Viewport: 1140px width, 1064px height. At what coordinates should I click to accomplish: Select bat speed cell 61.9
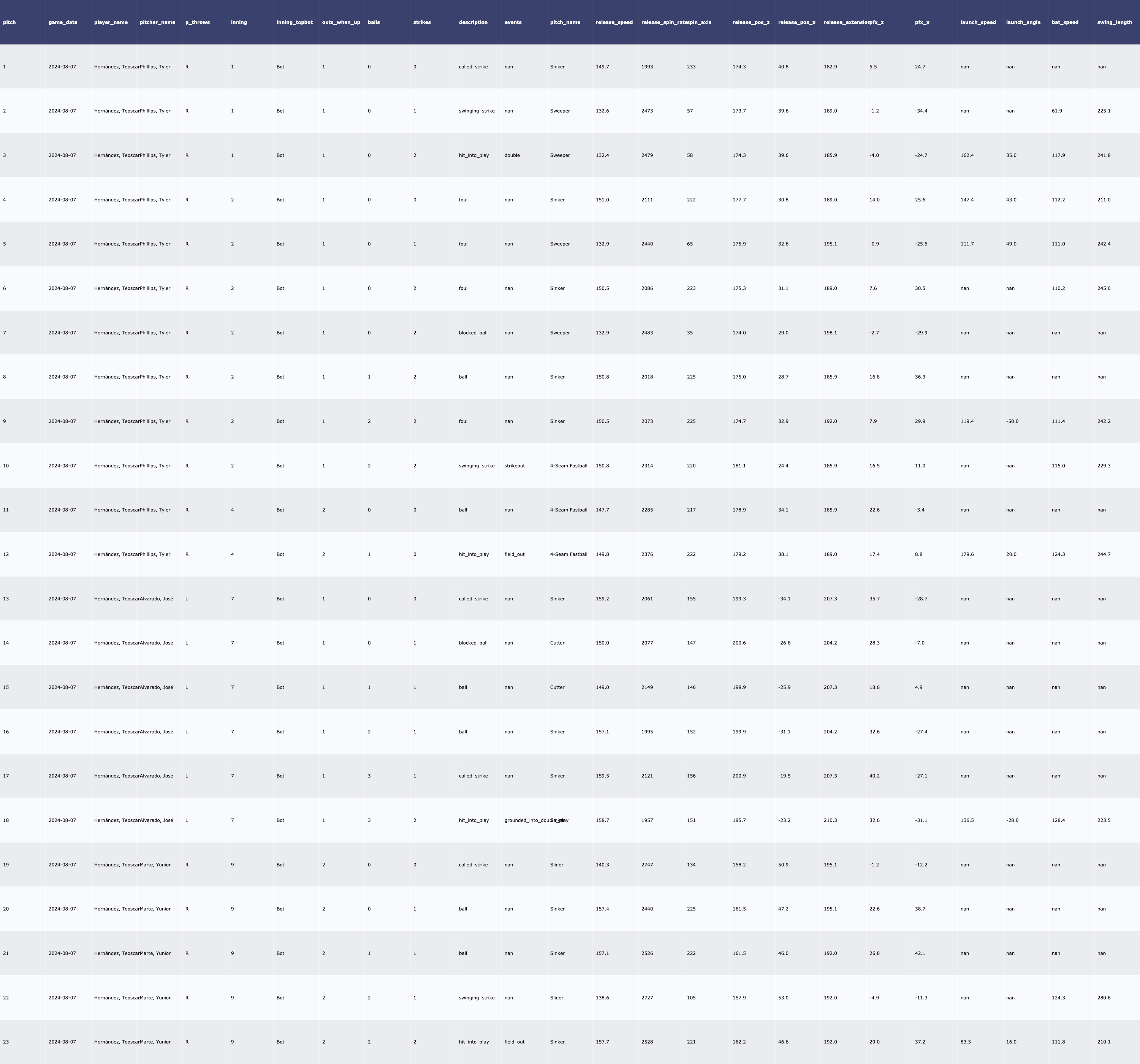(1056, 111)
